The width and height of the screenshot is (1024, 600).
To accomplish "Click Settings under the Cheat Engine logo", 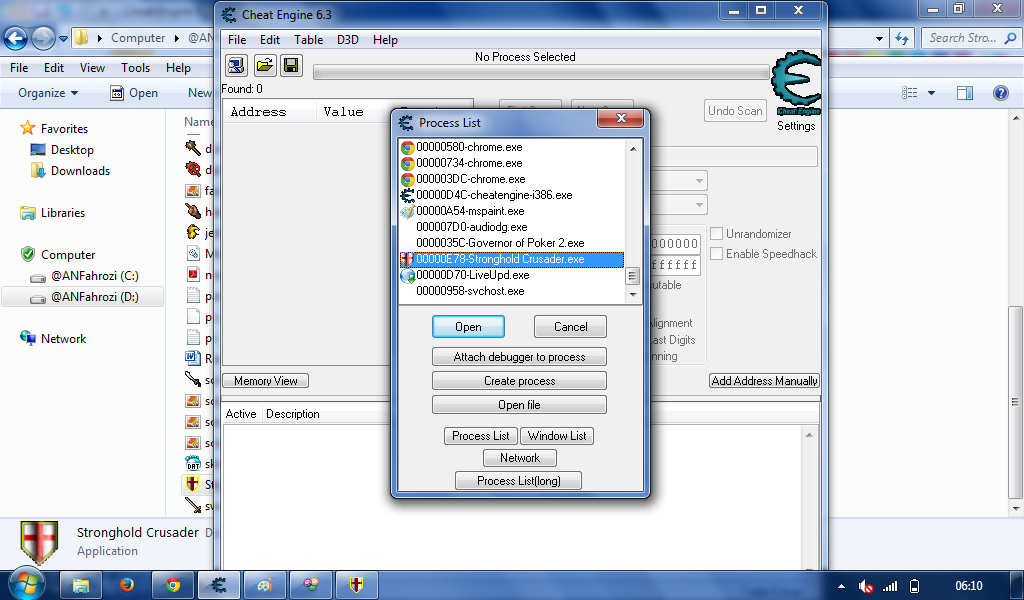I will tap(795, 126).
